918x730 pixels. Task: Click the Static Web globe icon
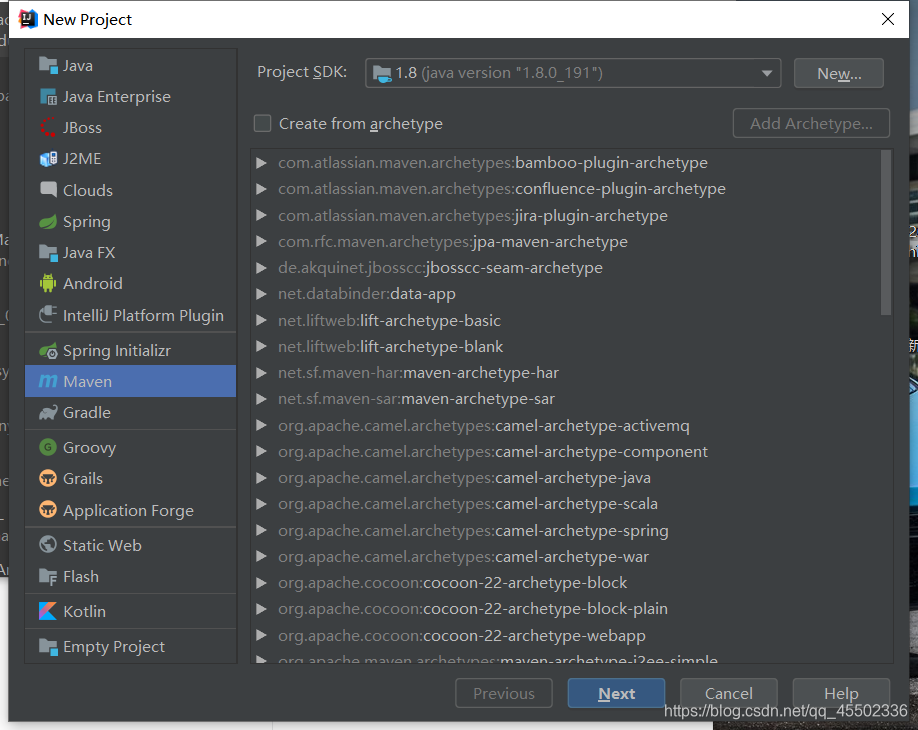[48, 544]
